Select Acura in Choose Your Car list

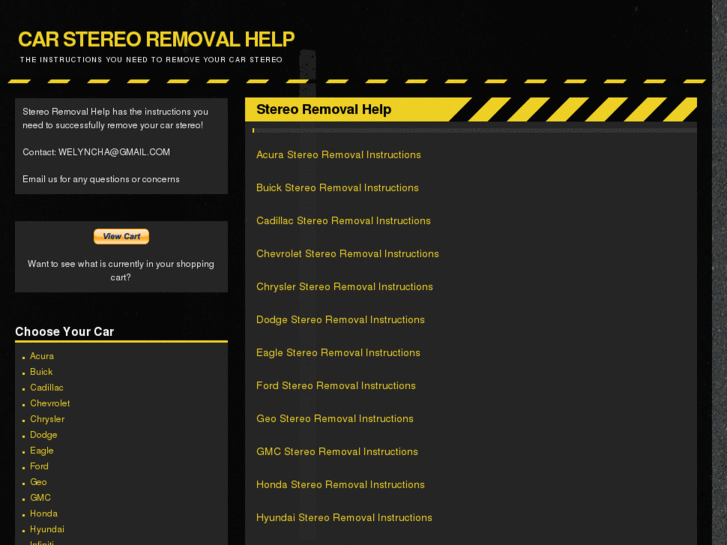(x=42, y=356)
